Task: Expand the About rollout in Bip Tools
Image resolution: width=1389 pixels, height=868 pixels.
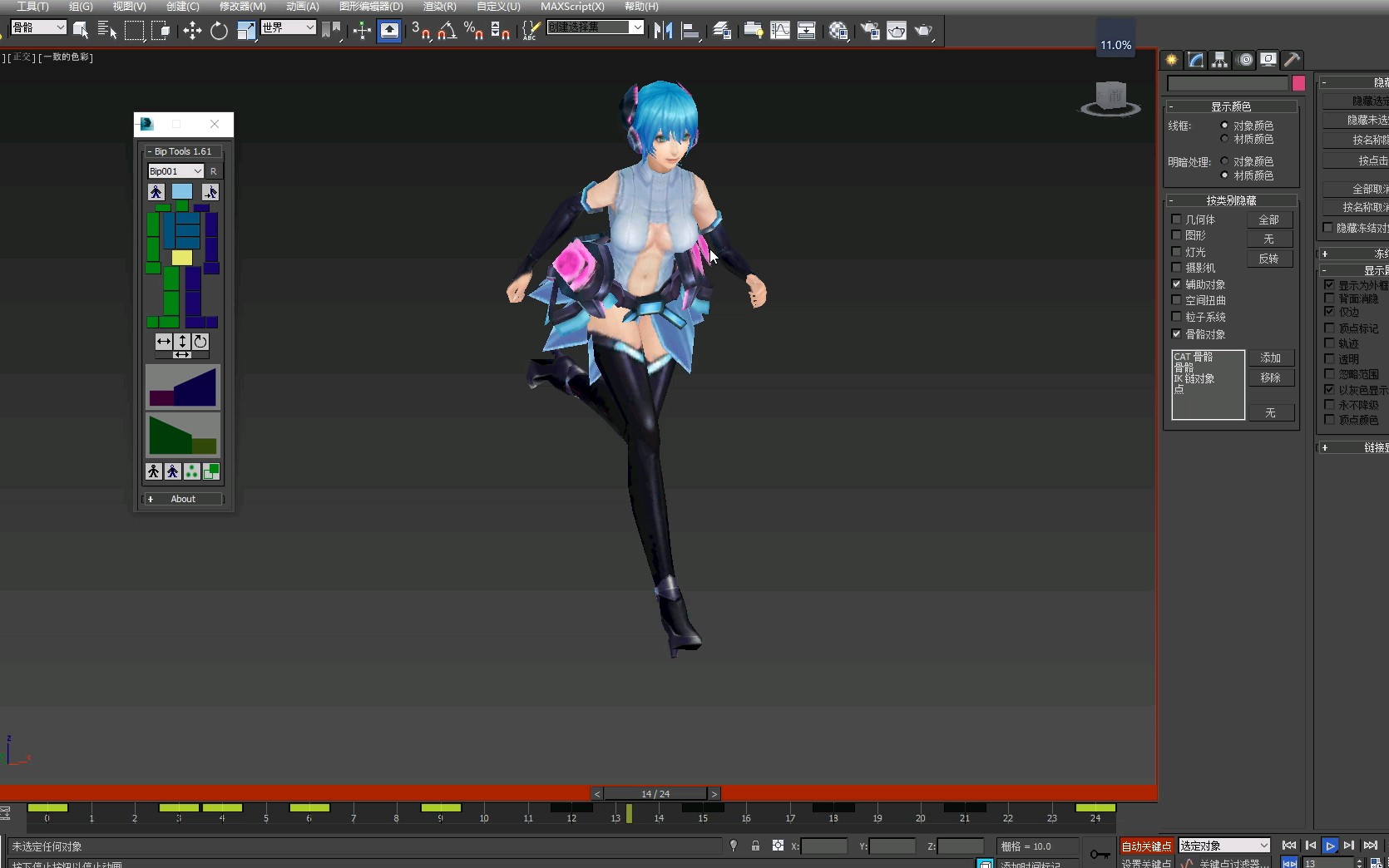Action: click(x=183, y=499)
